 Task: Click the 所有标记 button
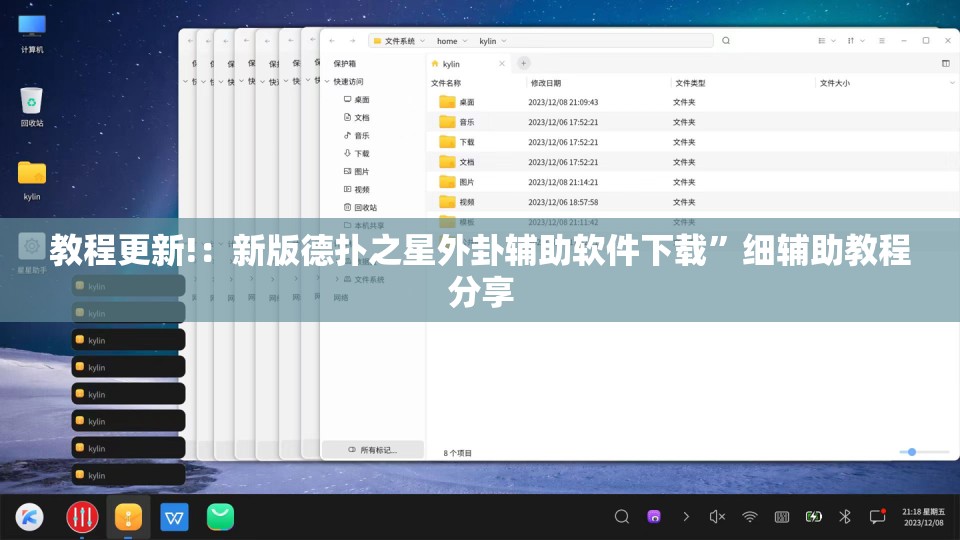373,450
